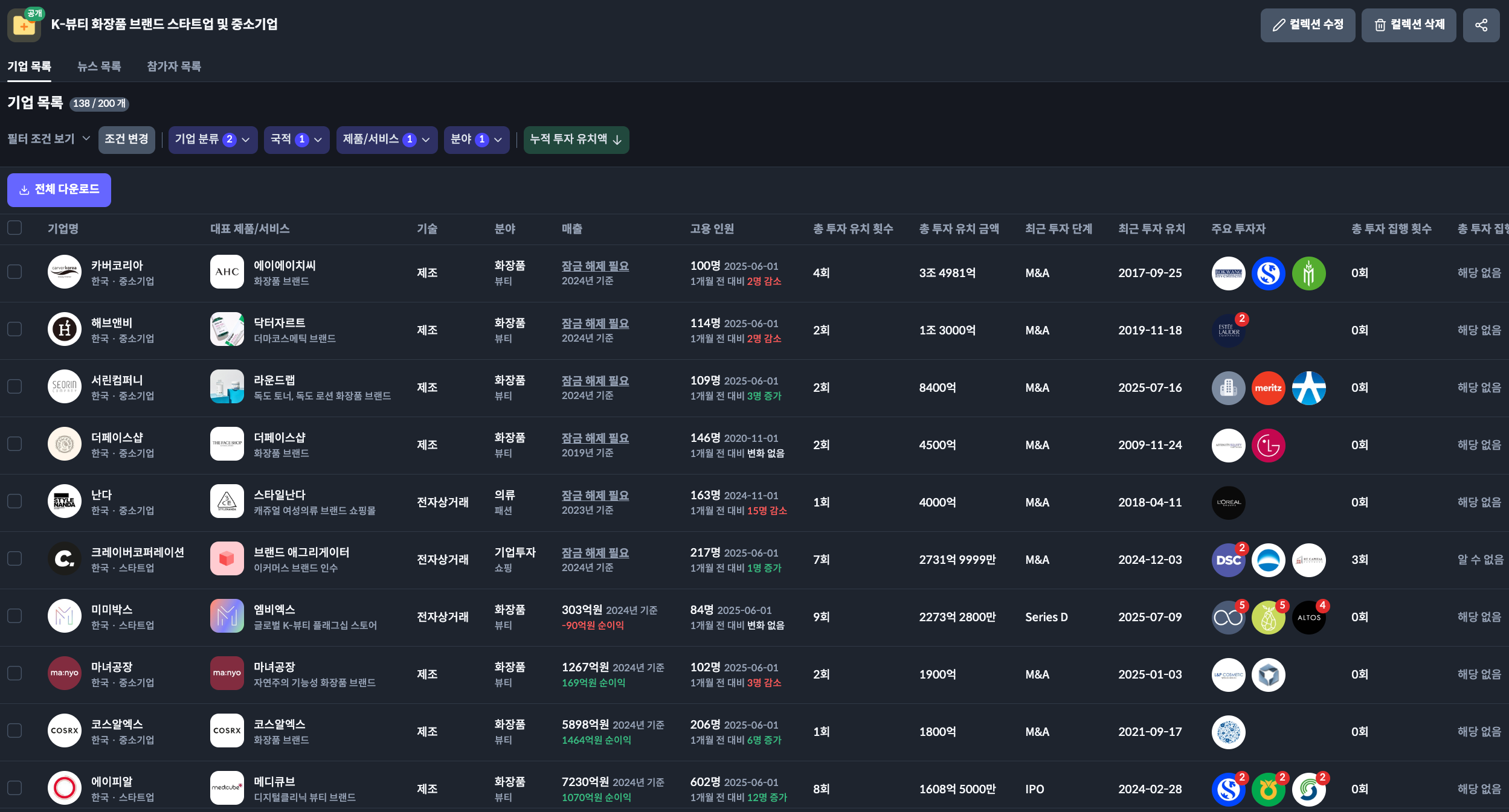Click the share icon button
The width and height of the screenshot is (1509, 812).
coord(1481,25)
